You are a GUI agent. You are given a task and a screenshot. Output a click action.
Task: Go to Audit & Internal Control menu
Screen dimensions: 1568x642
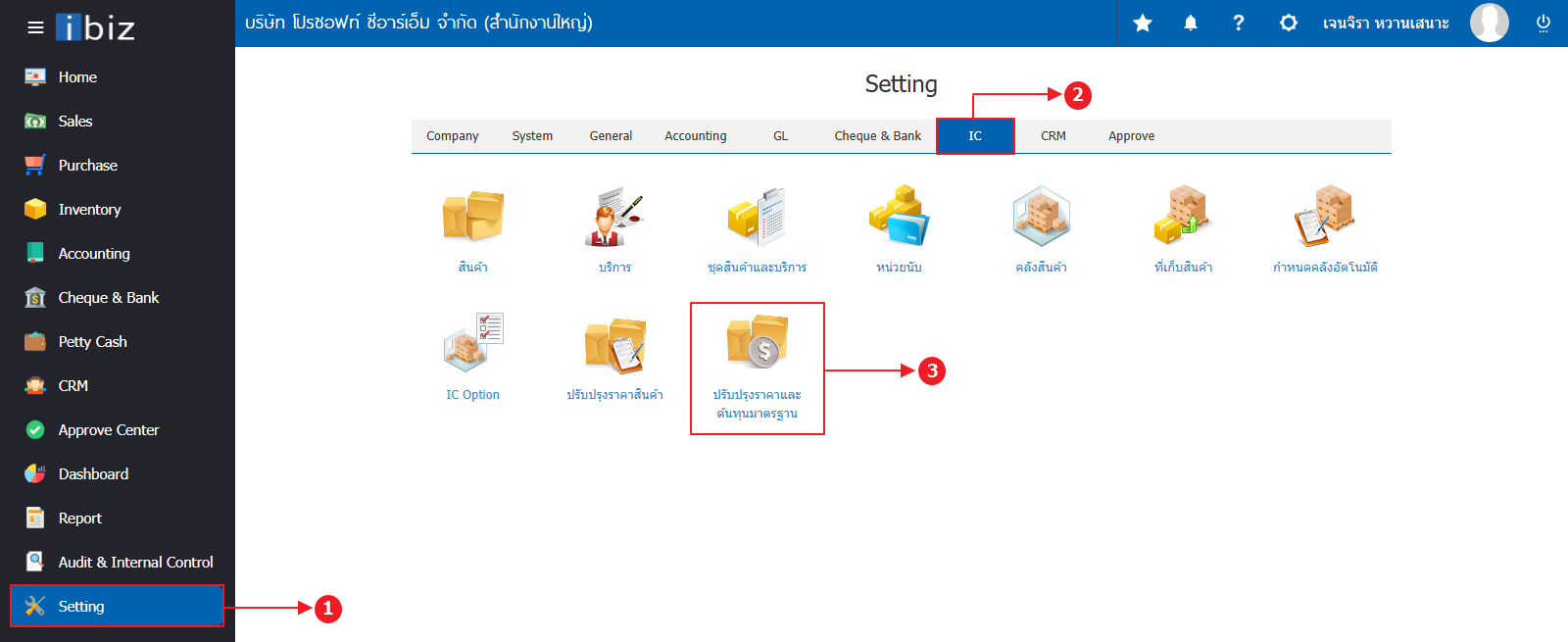coord(135,563)
